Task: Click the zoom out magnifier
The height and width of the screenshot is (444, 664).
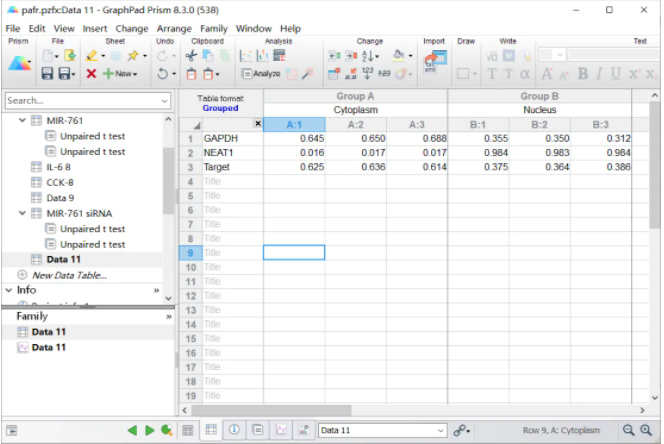Action: [x=628, y=430]
